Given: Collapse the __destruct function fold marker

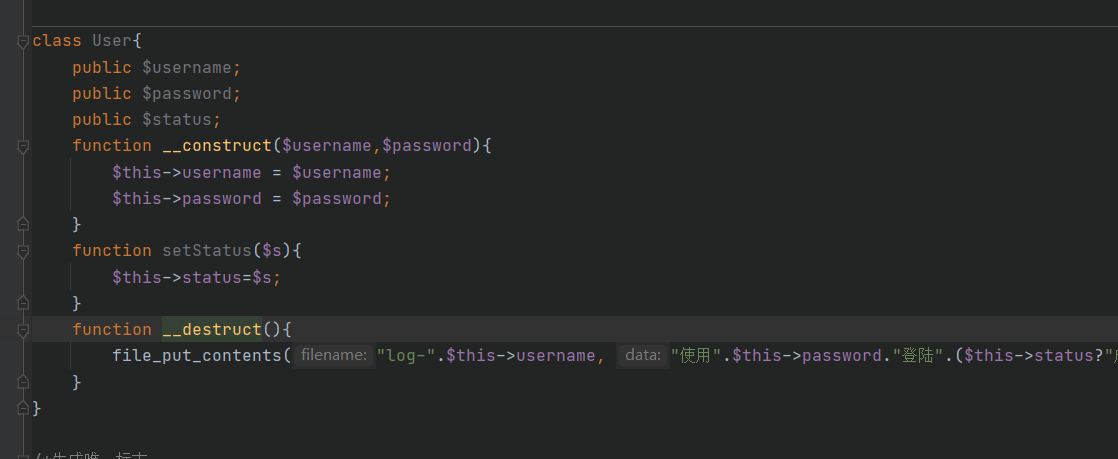Looking at the screenshot, I should tap(23, 330).
